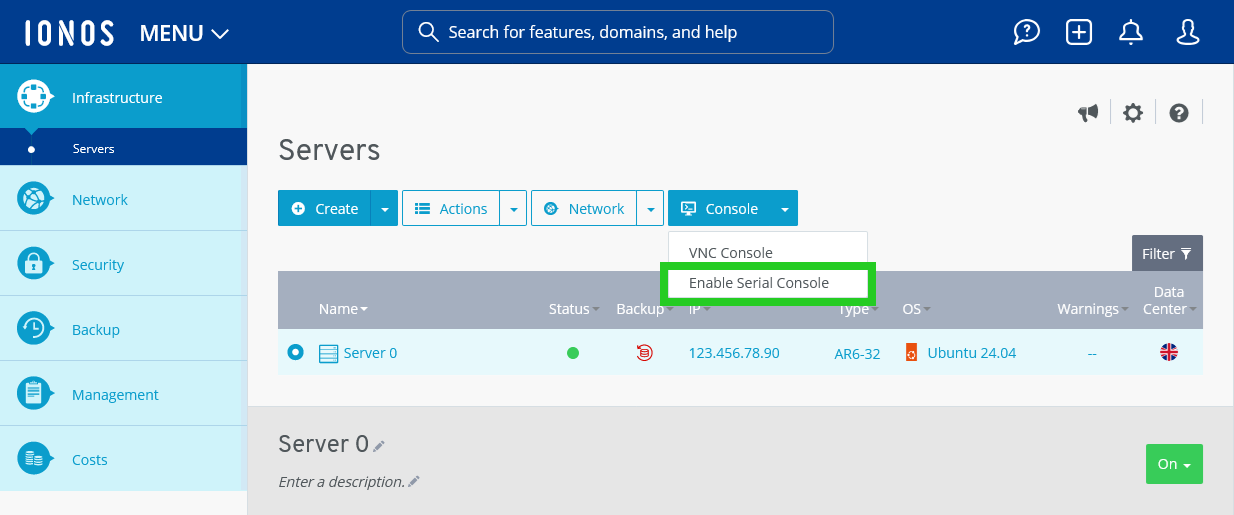Click the Infrastructure sidebar icon
The width and height of the screenshot is (1234, 515).
(x=34, y=97)
